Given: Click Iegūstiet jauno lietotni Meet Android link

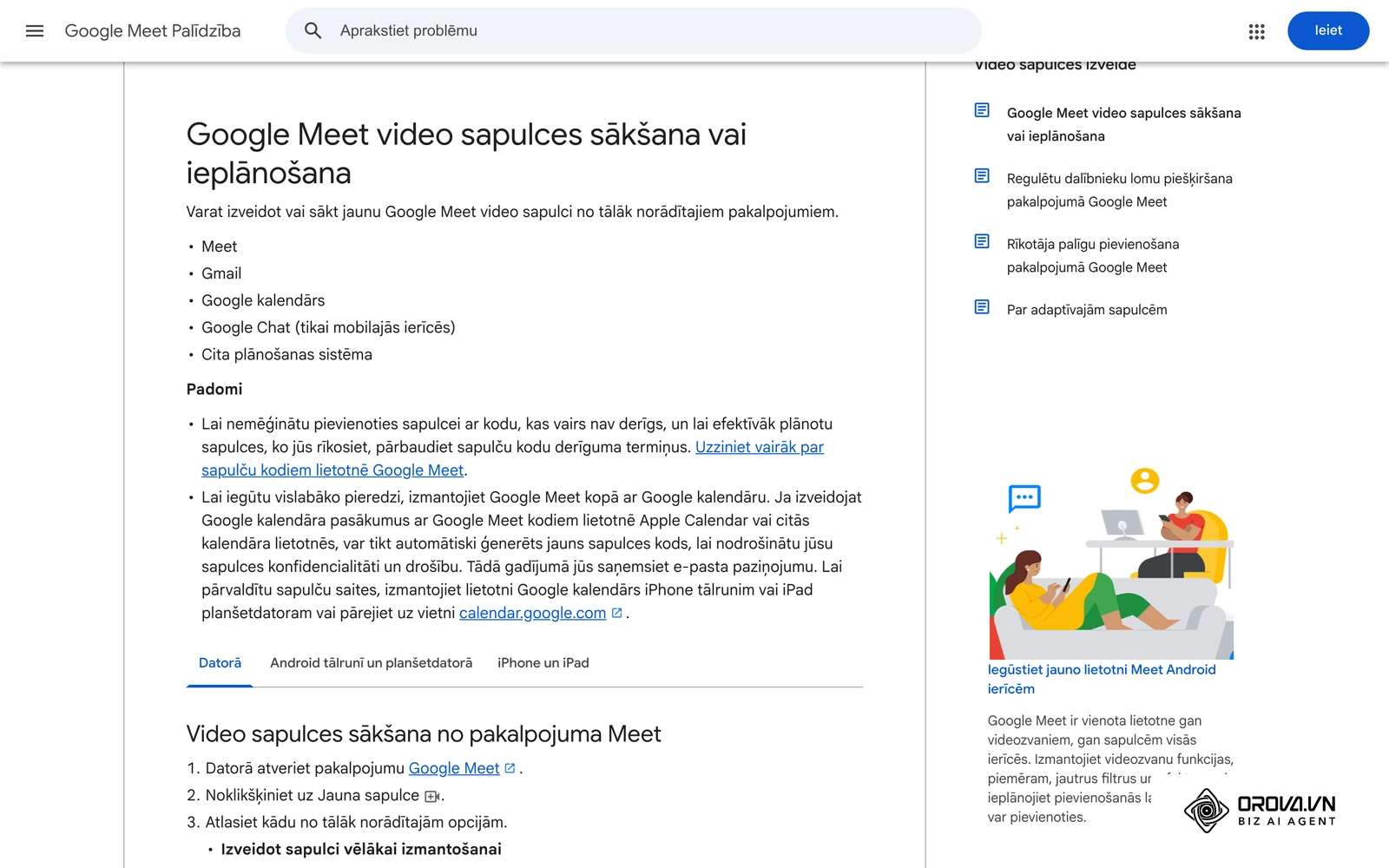Looking at the screenshot, I should click(1102, 679).
